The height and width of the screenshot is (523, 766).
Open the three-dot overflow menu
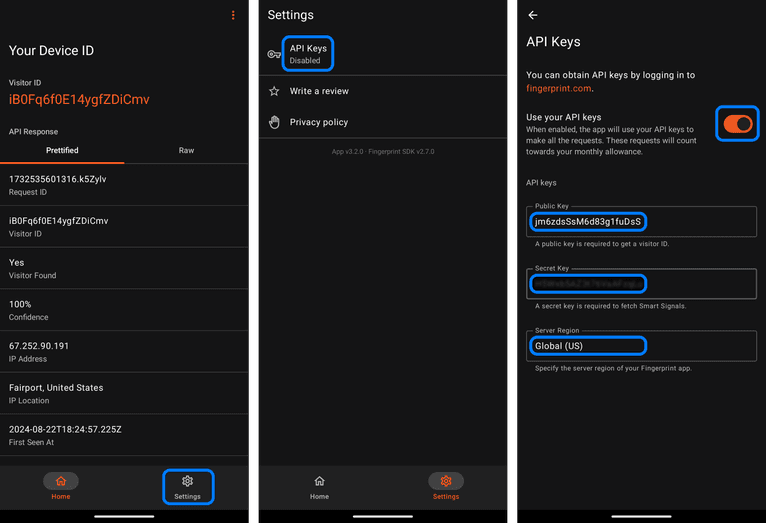[233, 15]
